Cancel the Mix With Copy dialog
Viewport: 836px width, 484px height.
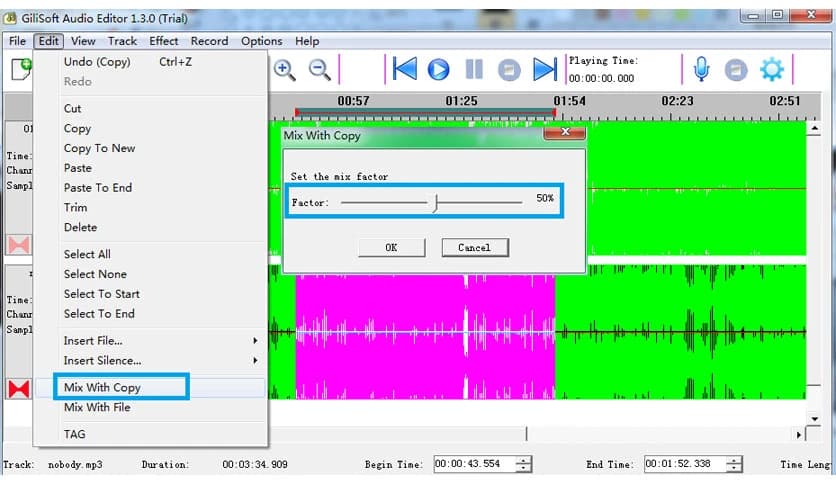coord(475,247)
